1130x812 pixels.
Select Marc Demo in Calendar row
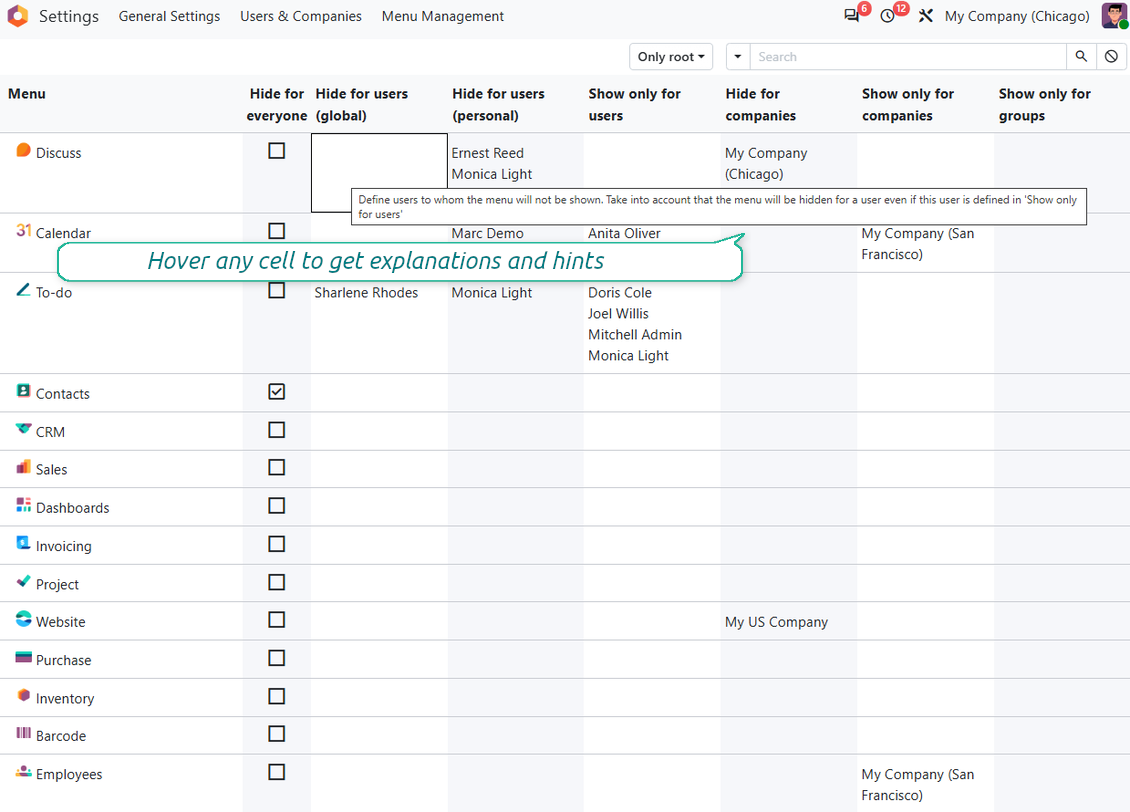coord(487,233)
